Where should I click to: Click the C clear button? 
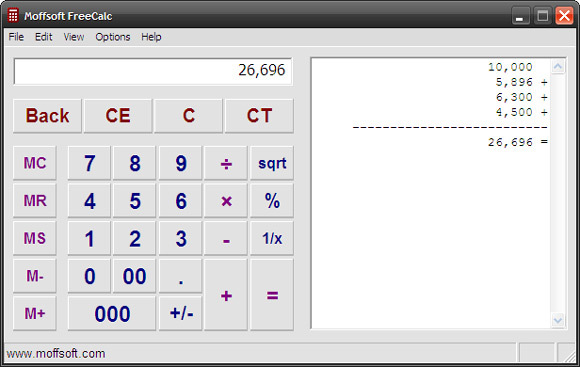click(189, 116)
